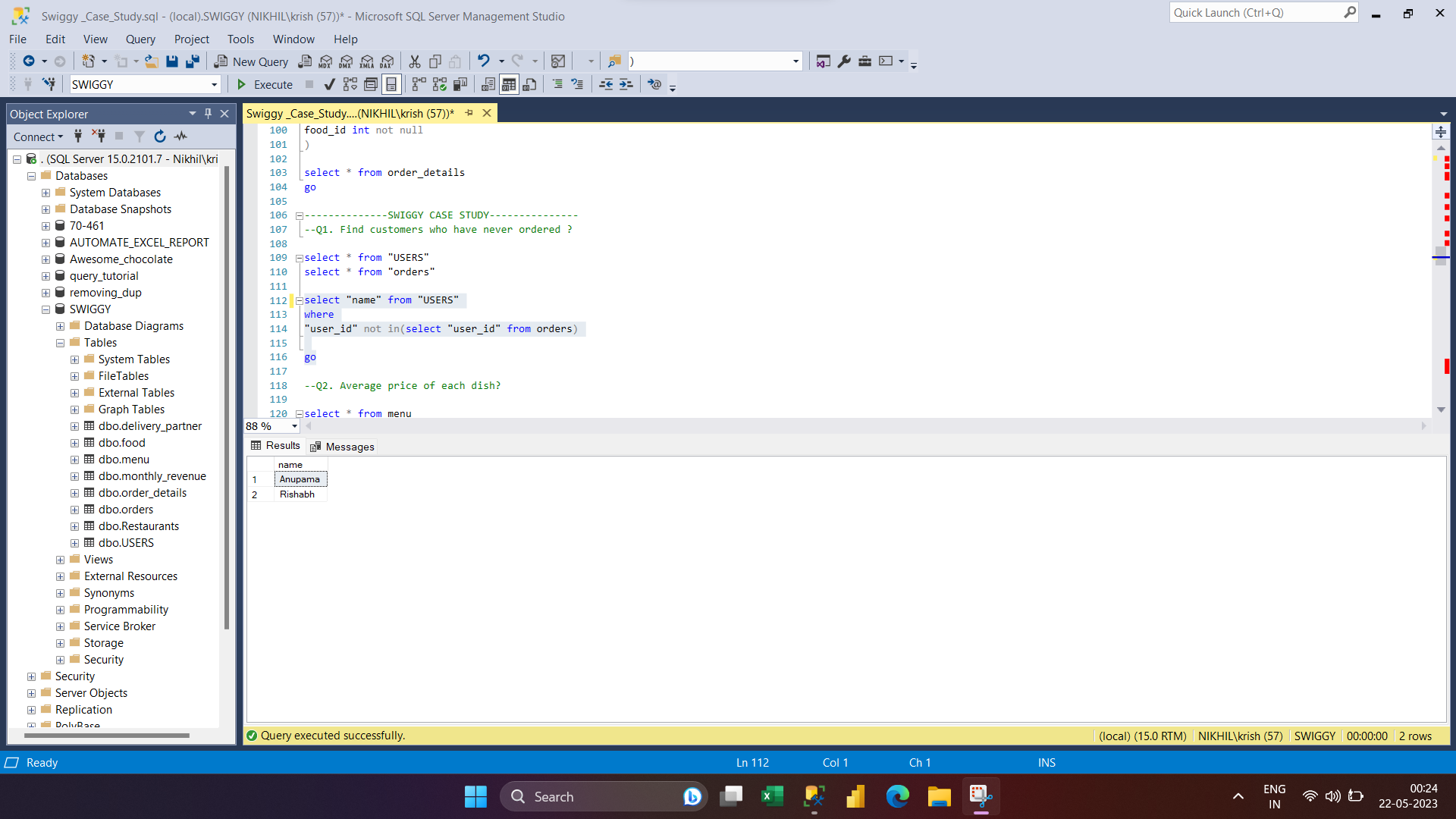Toggle Include Client Statistics
The image size is (1456, 819).
(460, 84)
